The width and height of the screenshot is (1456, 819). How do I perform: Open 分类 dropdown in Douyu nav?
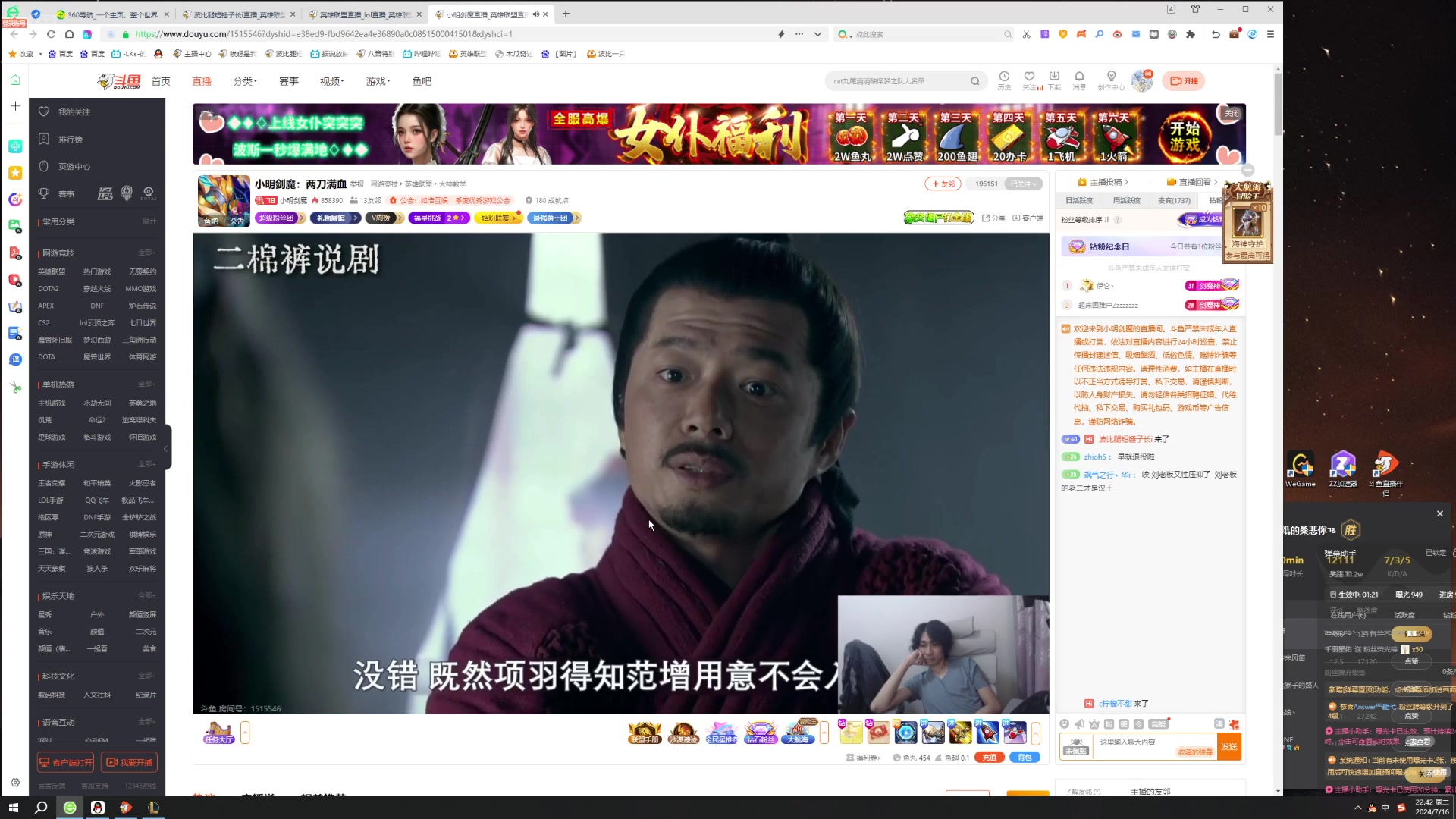click(245, 81)
